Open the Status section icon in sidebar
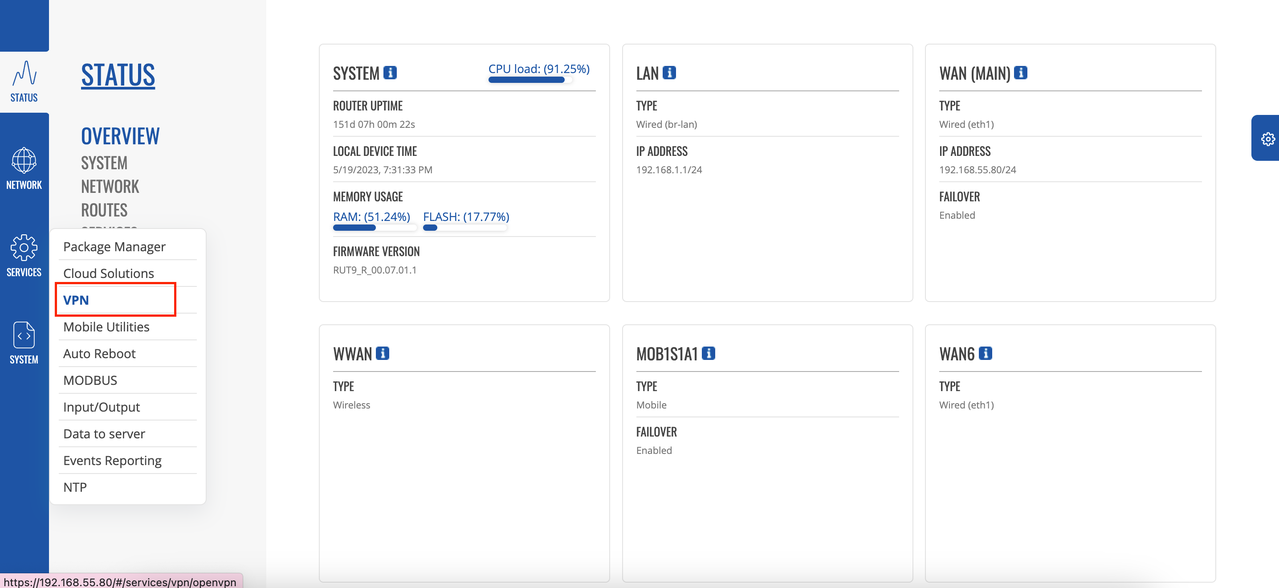This screenshot has width=1279, height=588. (24, 76)
